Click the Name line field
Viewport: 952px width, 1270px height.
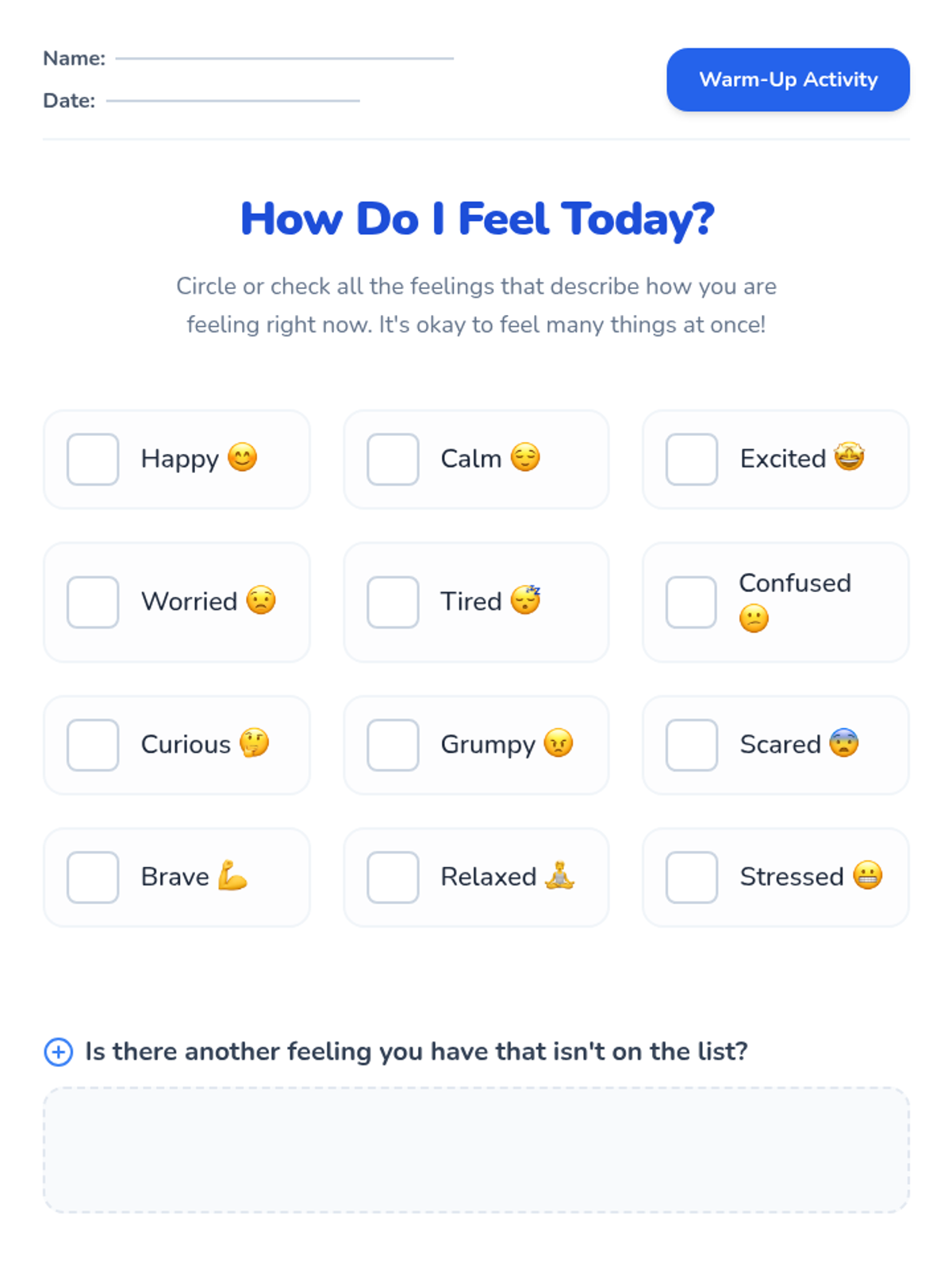[284, 58]
